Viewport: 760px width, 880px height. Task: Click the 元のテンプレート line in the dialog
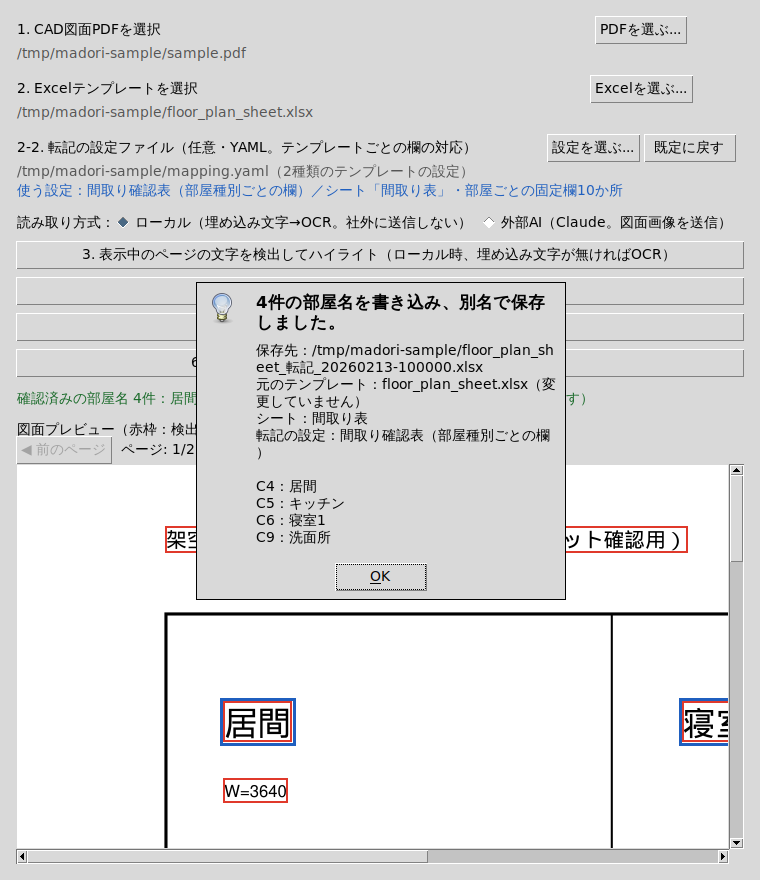pyautogui.click(x=406, y=393)
